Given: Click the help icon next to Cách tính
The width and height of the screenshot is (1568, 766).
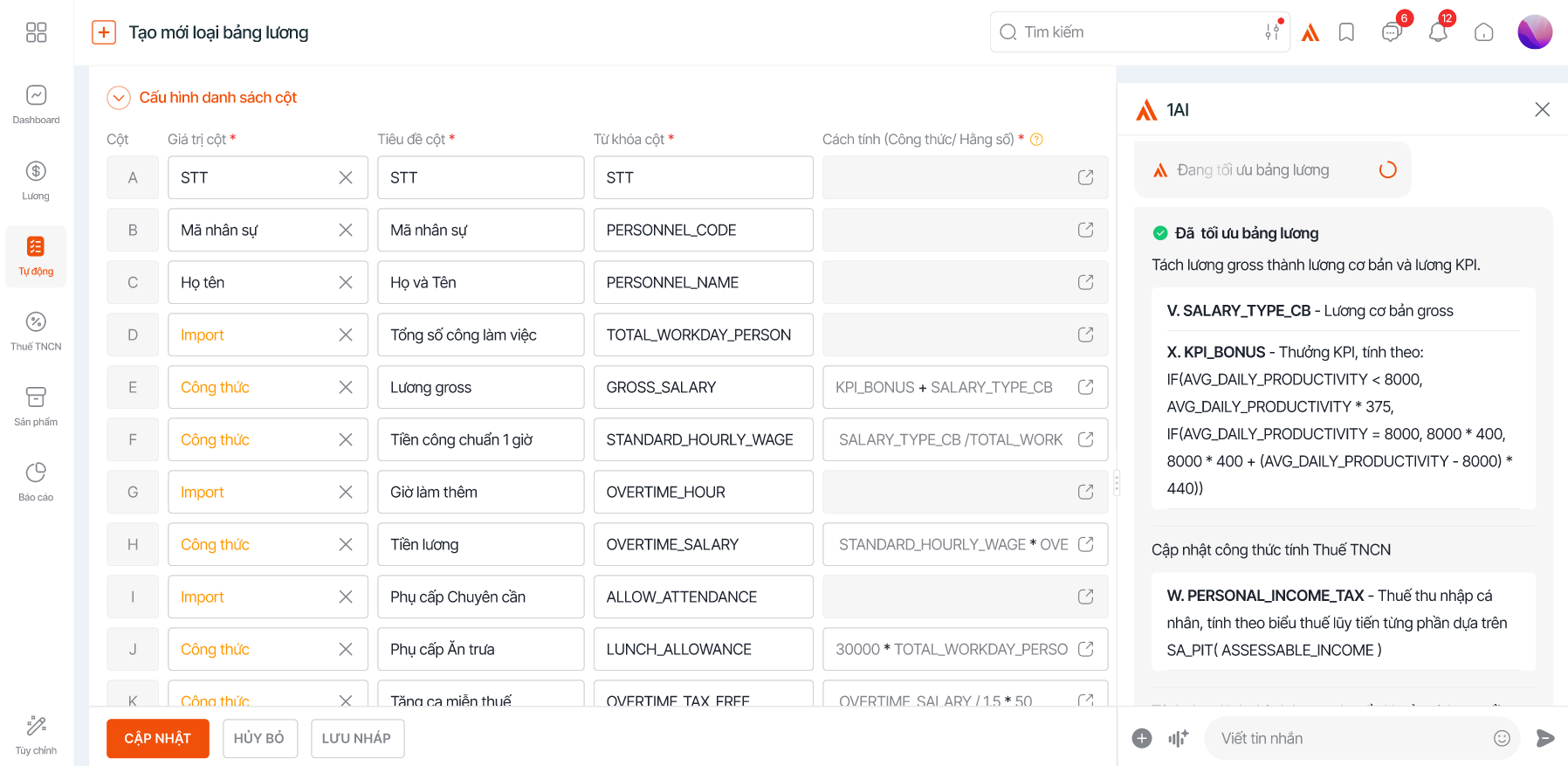Looking at the screenshot, I should pyautogui.click(x=1037, y=140).
